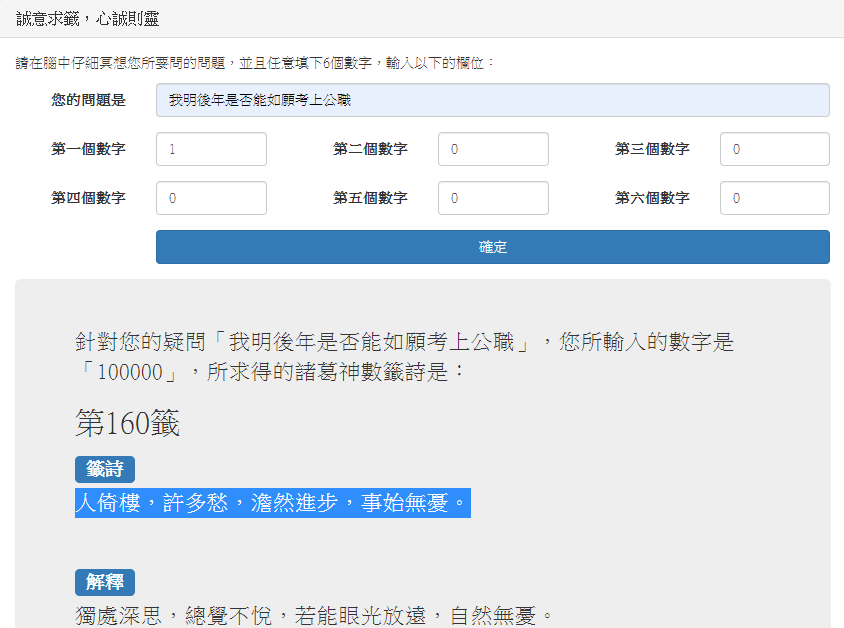Click into the 第三個數字 input box
Viewport: 844px width, 628px height.
coord(774,149)
